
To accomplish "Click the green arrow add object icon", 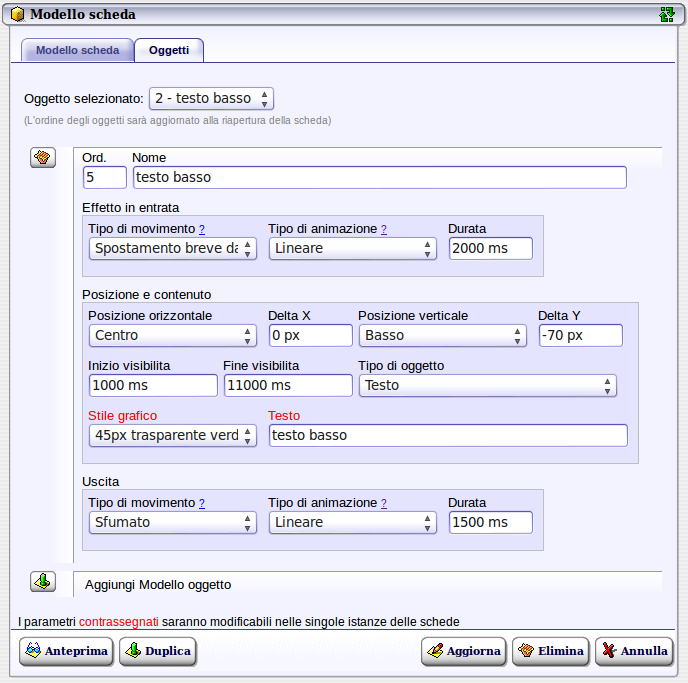I will pyautogui.click(x=43, y=581).
